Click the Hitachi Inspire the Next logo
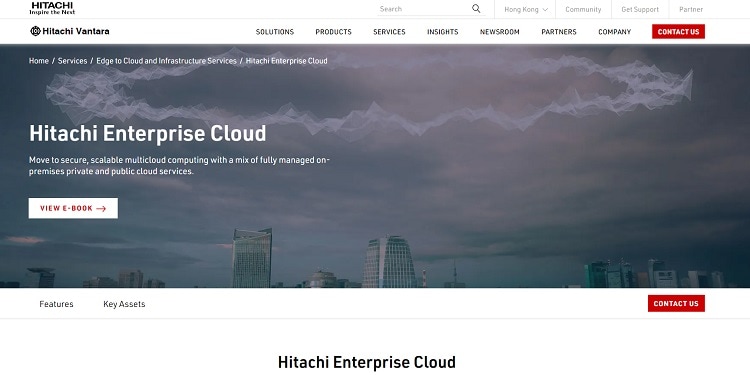750x376 pixels. (52, 8)
